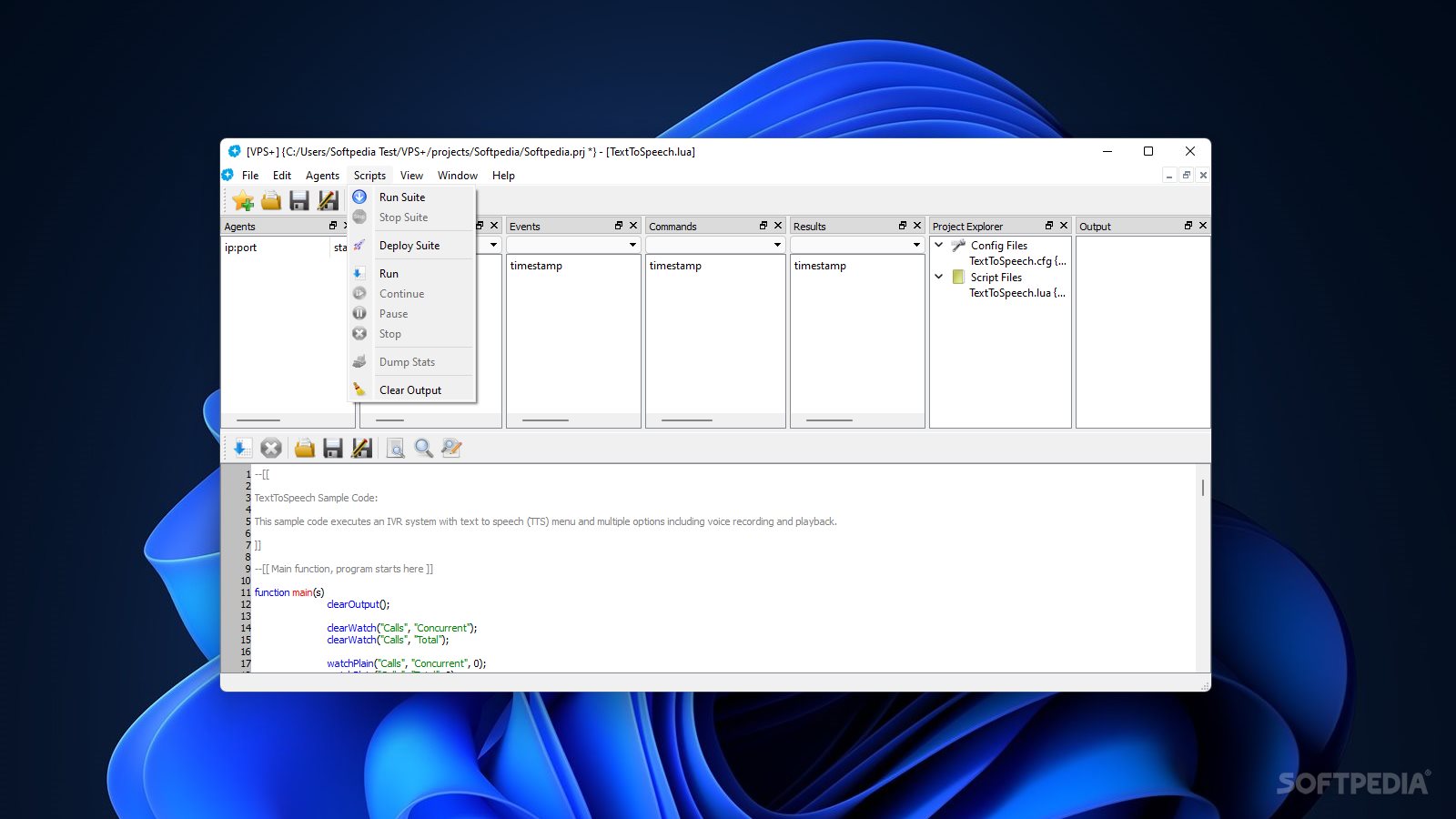
Task: Close the Results panel
Action: tap(917, 226)
